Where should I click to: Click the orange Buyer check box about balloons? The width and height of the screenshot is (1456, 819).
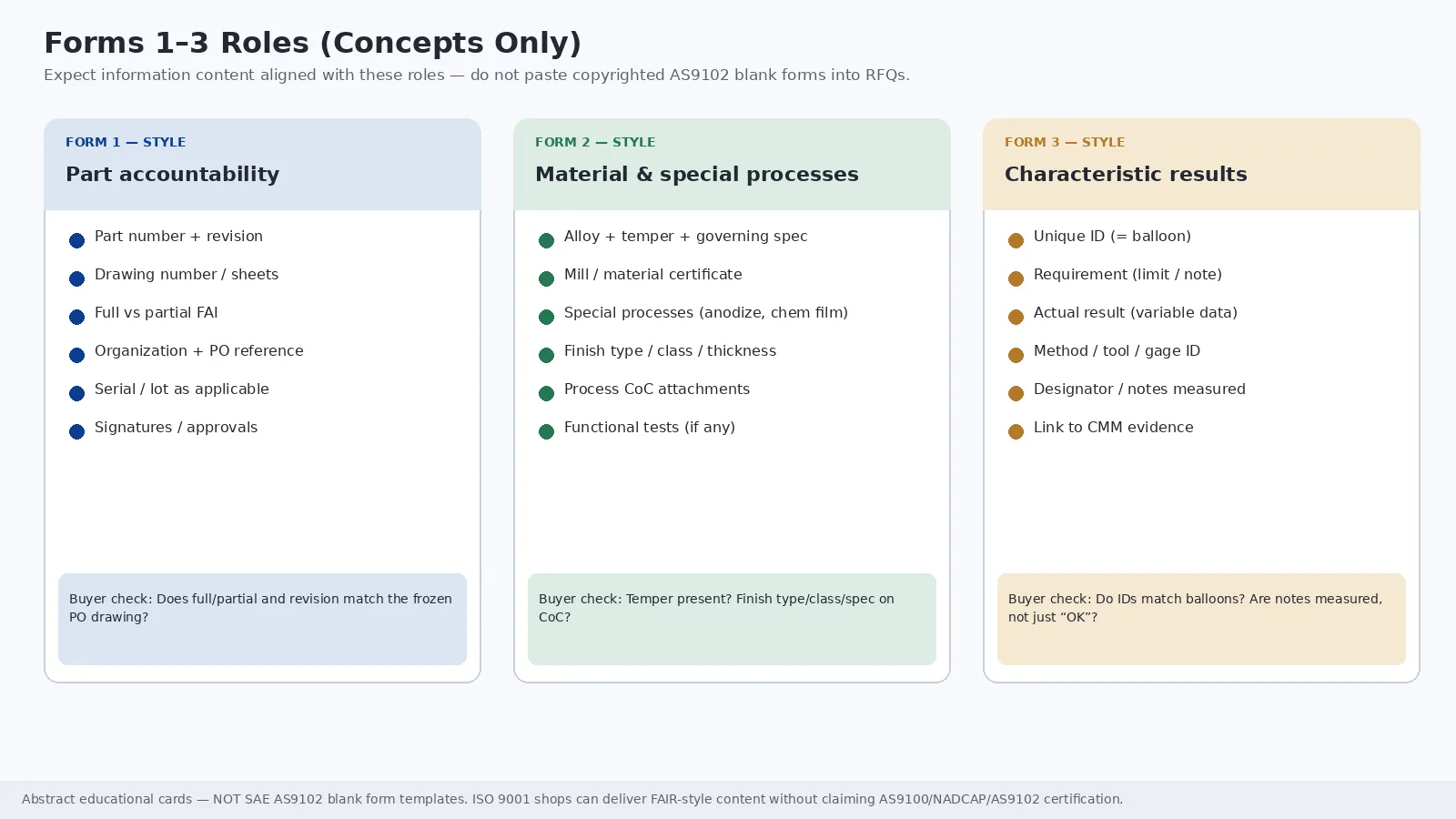(x=1201, y=619)
